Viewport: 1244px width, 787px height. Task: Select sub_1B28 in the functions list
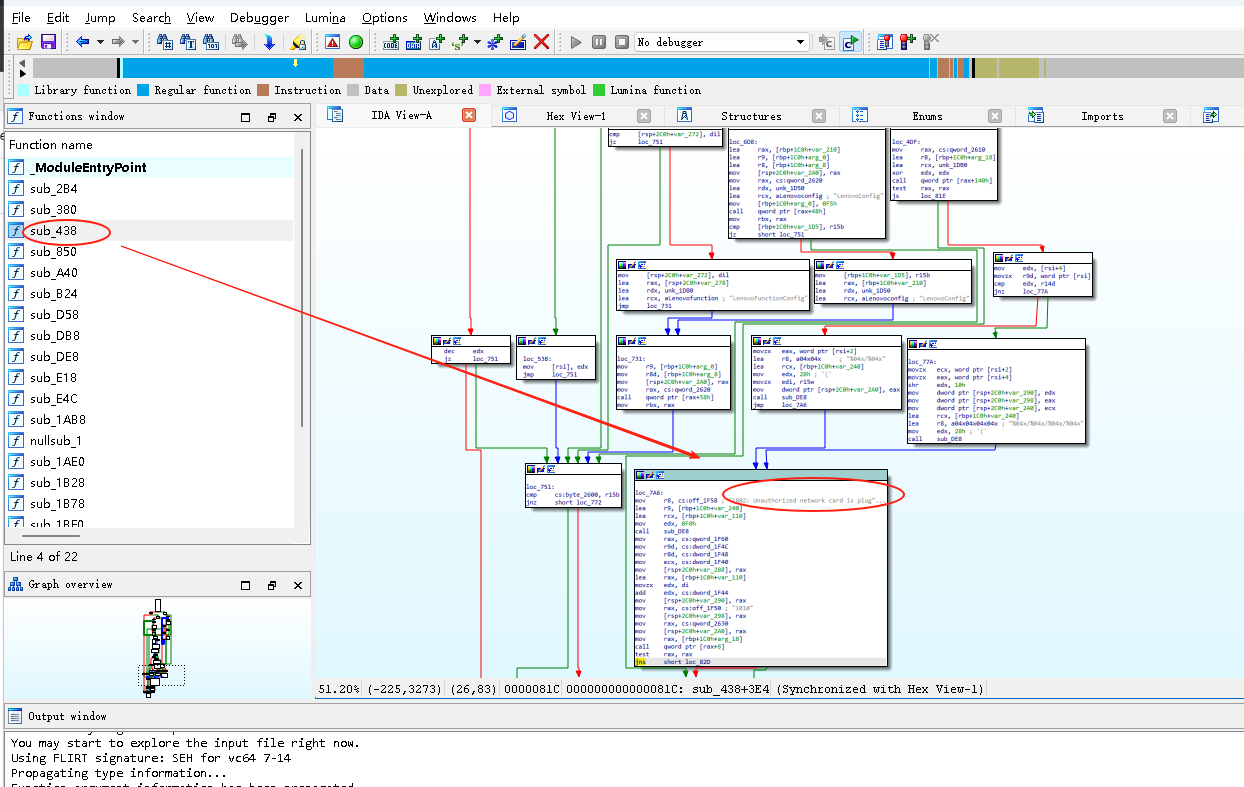[150, 482]
